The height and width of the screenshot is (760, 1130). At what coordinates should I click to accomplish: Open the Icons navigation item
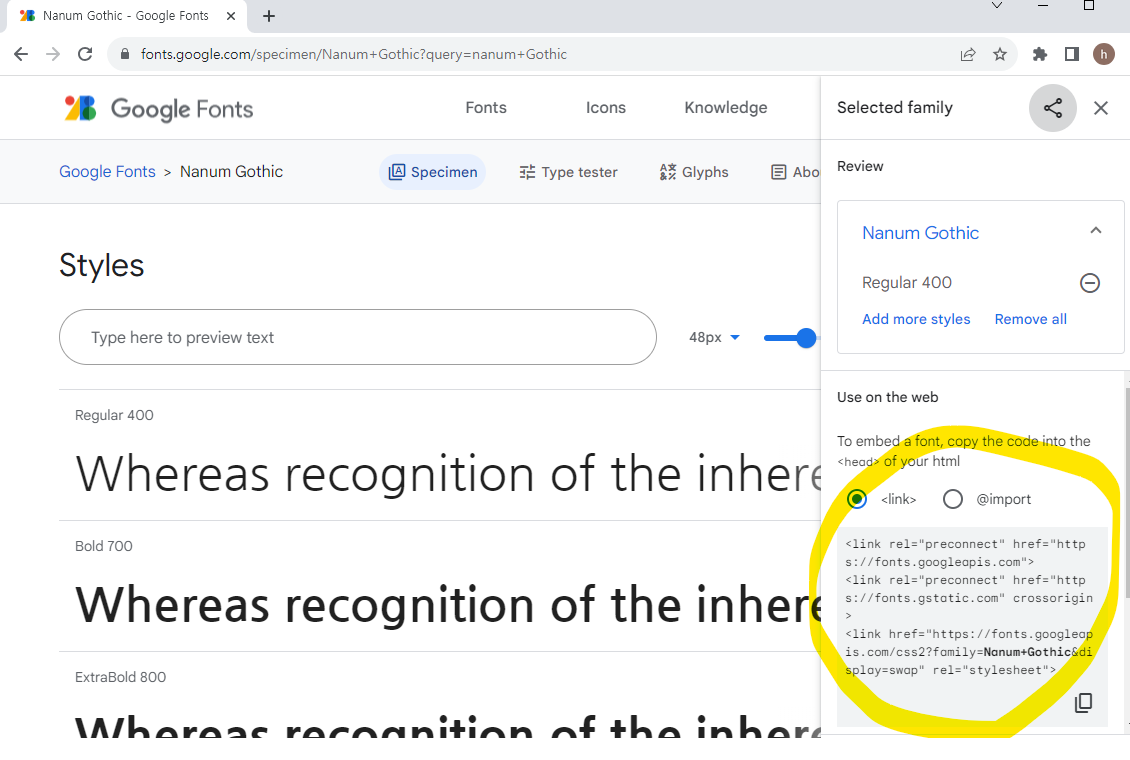pos(605,108)
